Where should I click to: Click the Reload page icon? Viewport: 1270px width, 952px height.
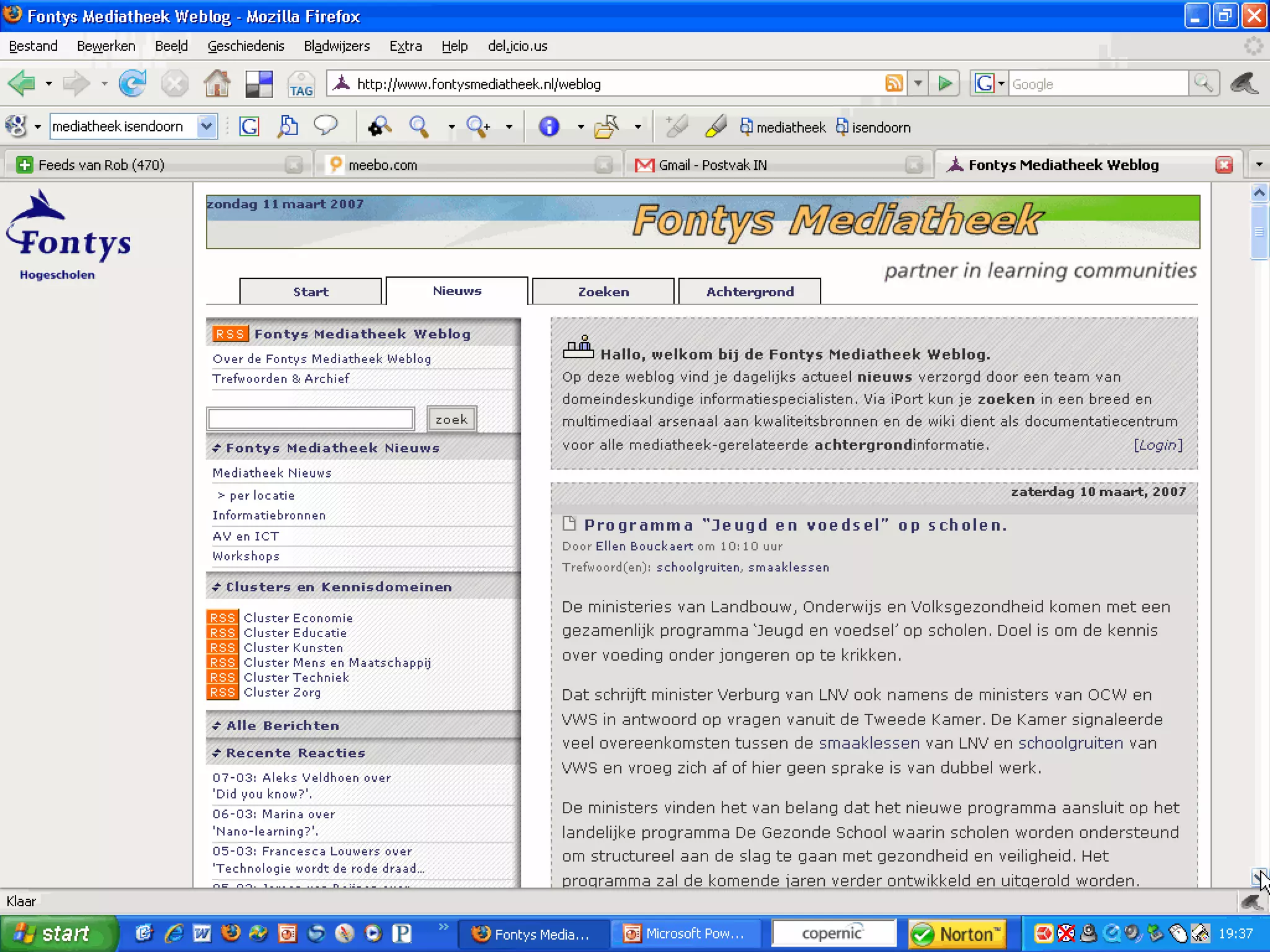coord(132,84)
